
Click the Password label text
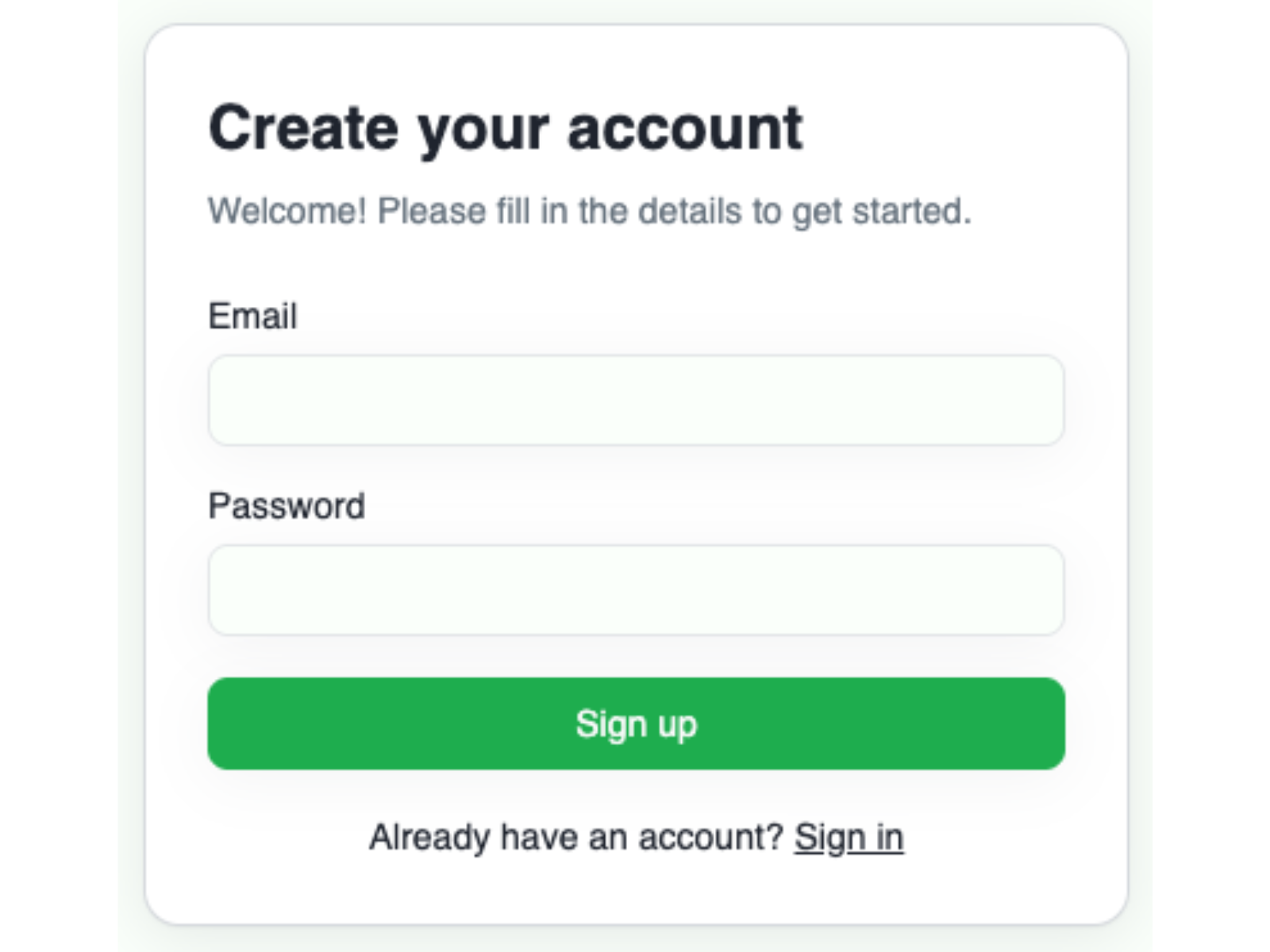tap(286, 505)
